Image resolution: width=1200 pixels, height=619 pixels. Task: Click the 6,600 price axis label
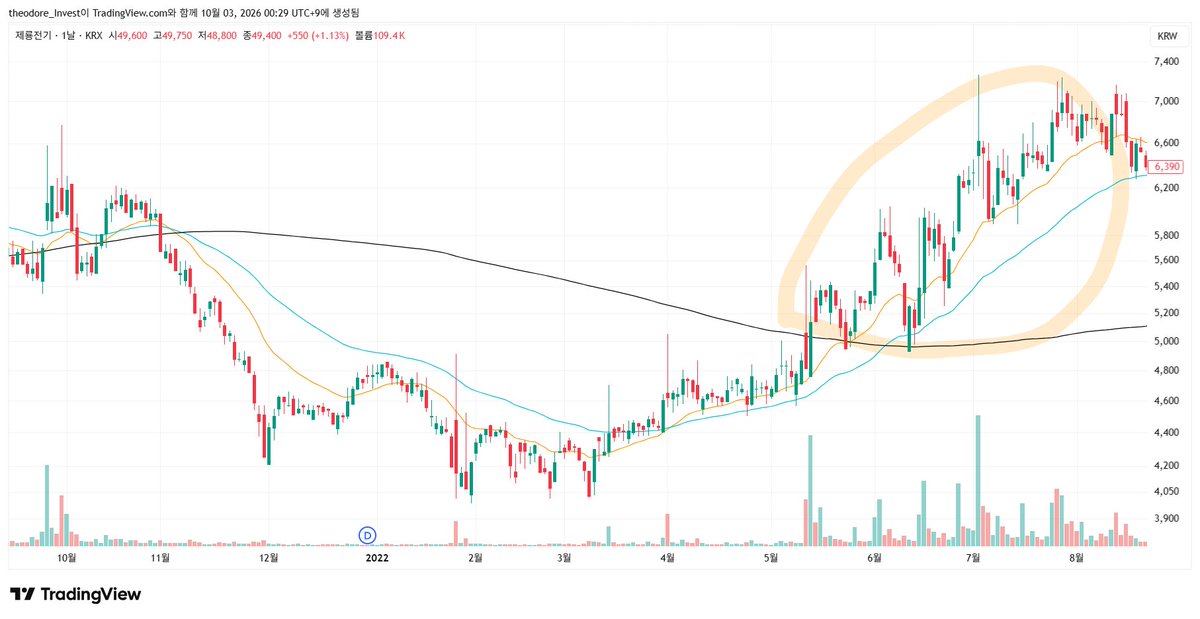pos(1168,143)
